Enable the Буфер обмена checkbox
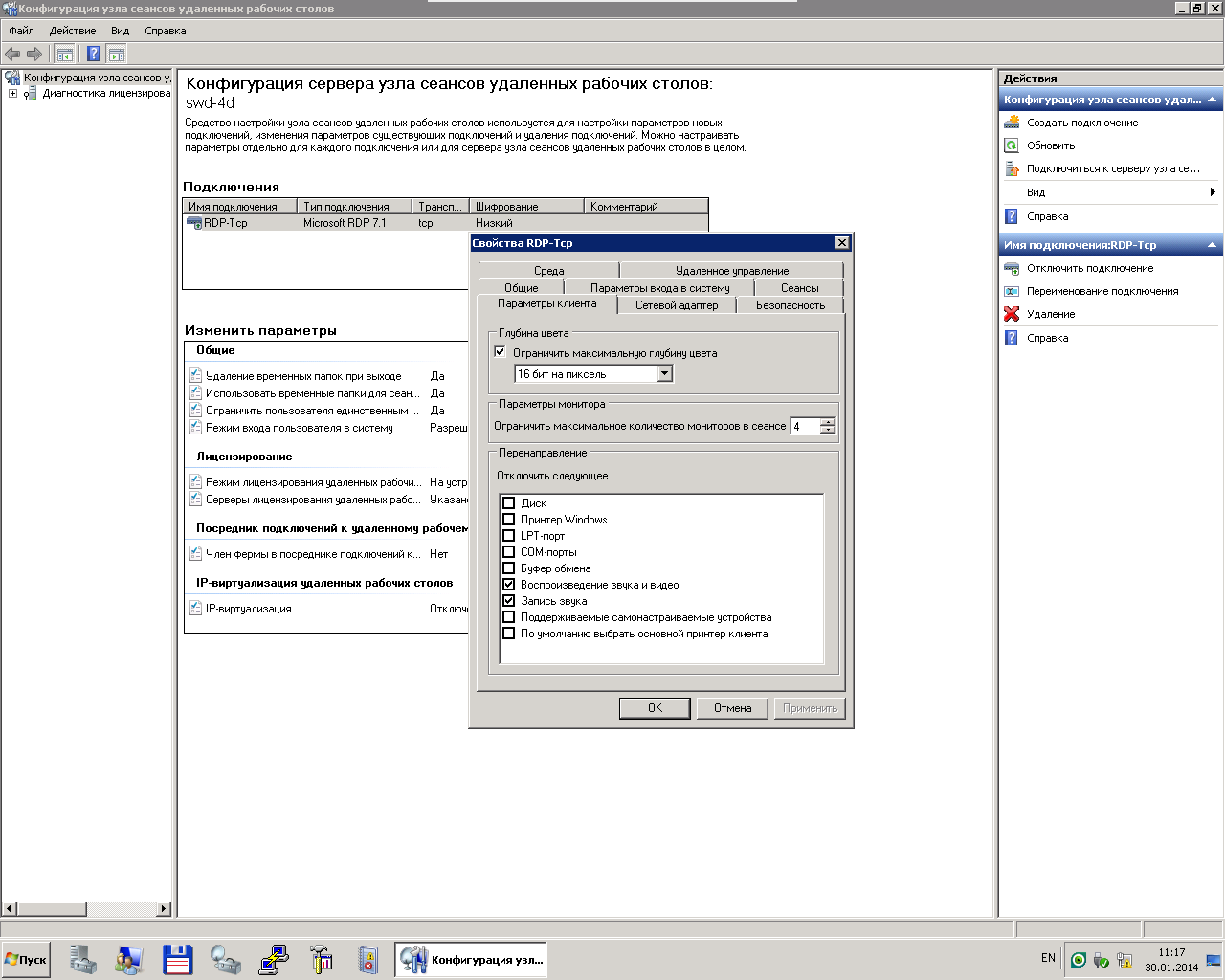The width and height of the screenshot is (1225, 980). [509, 568]
